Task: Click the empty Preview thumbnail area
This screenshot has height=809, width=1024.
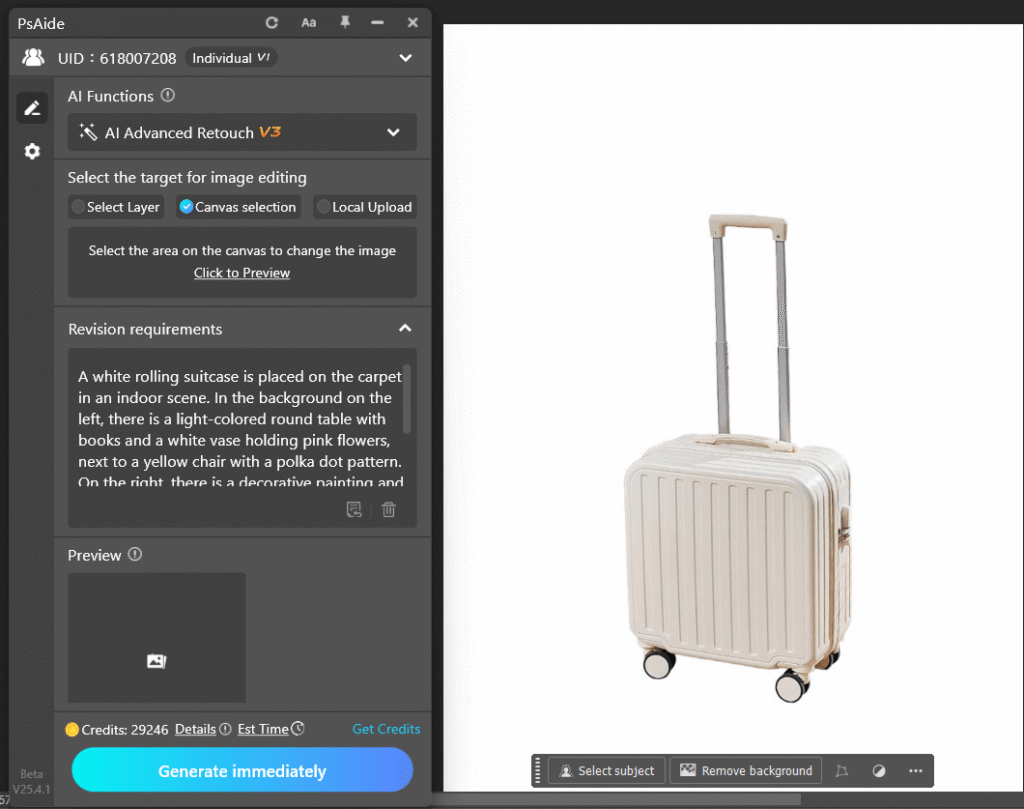Action: tap(156, 637)
